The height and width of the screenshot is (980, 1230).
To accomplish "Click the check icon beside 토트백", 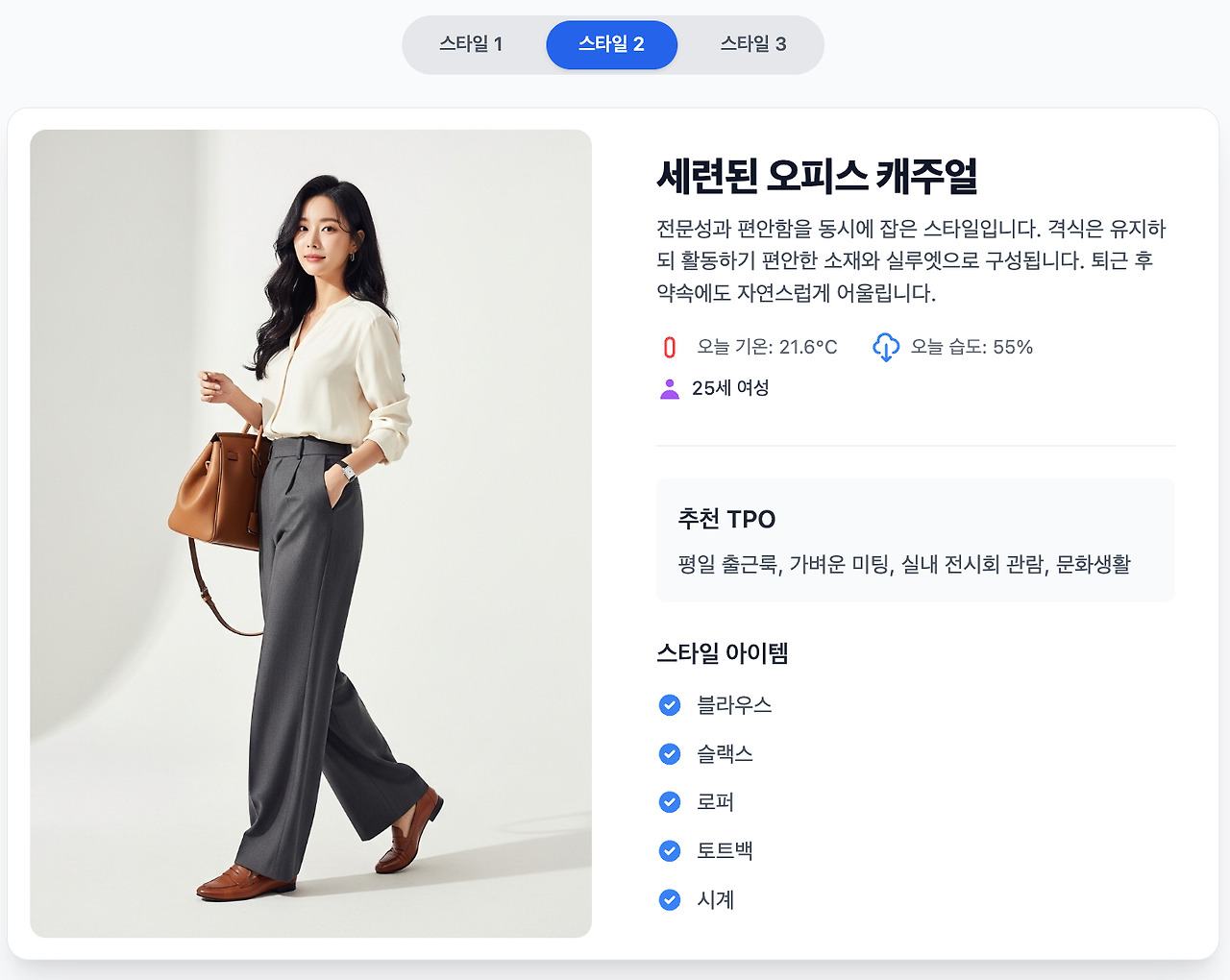I will (x=670, y=851).
